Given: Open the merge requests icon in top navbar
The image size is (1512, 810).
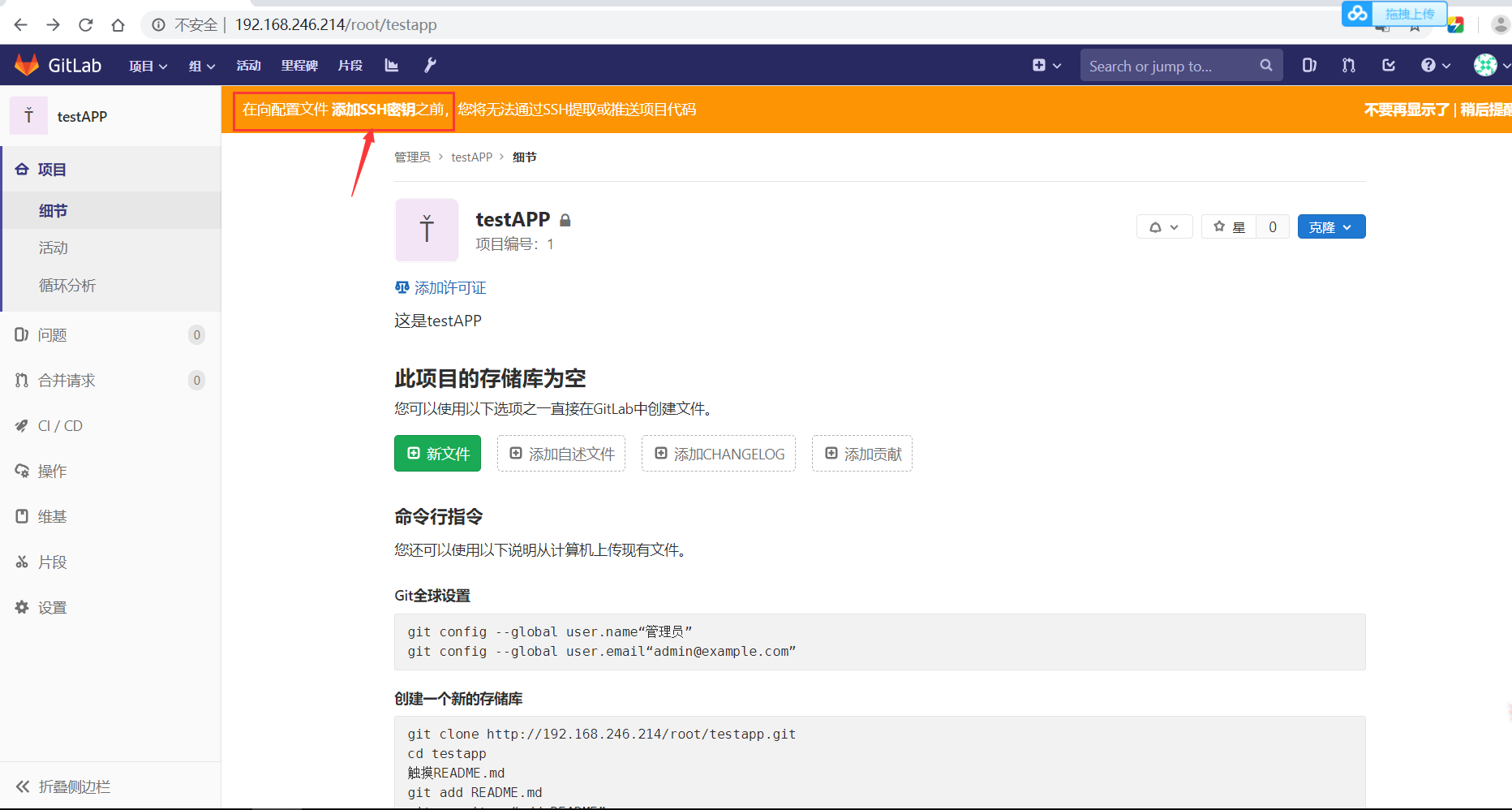Looking at the screenshot, I should click(x=1347, y=65).
